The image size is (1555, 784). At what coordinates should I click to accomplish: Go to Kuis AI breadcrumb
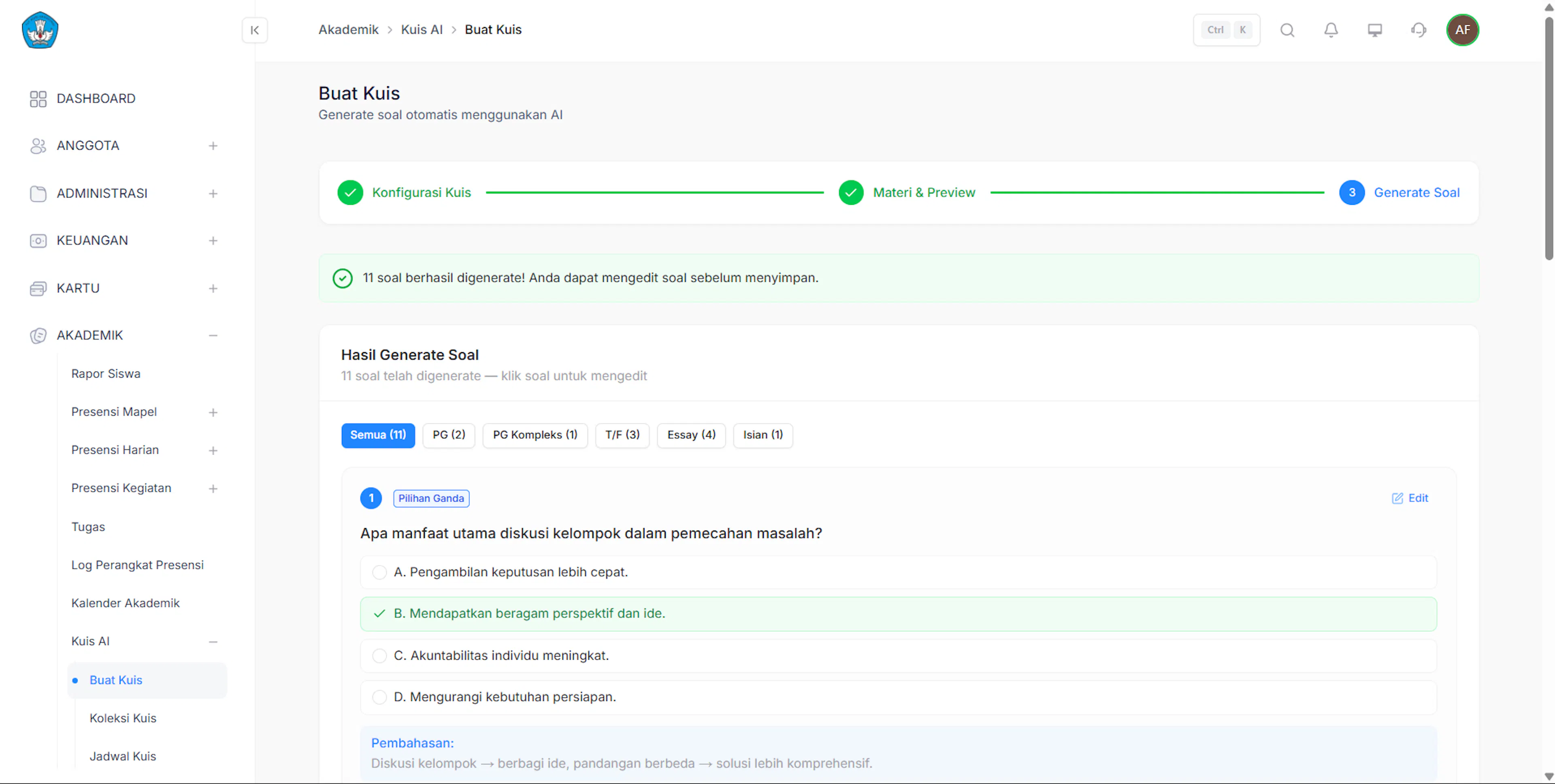pos(421,30)
